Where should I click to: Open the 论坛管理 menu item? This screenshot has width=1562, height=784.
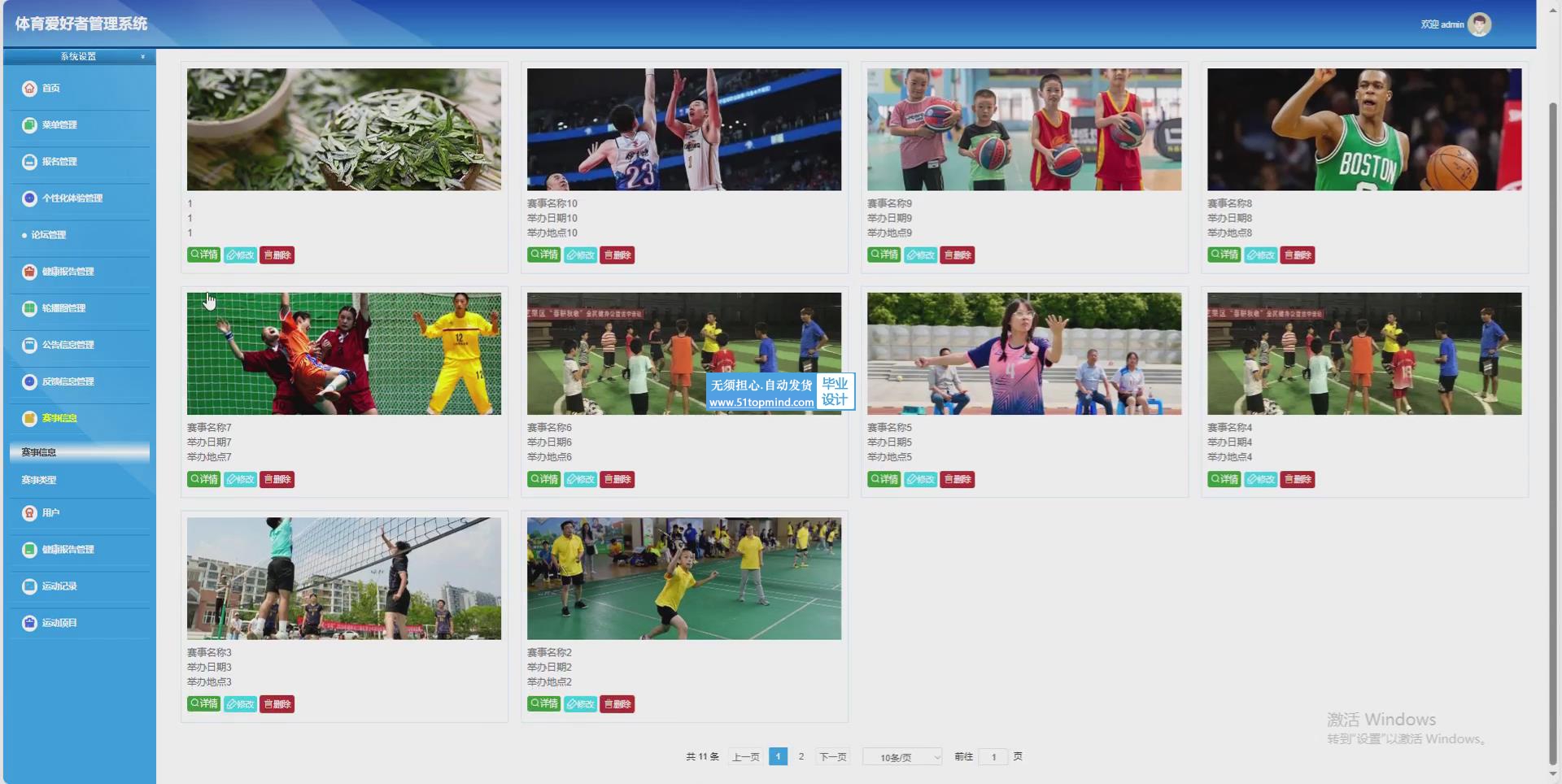48,235
